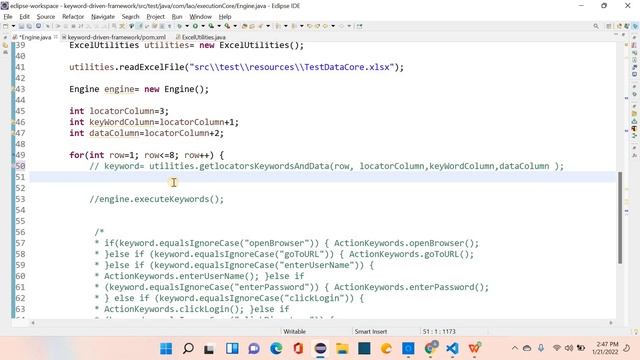Click the Eclipse IDE taskbar icon
The height and width of the screenshot is (360, 640).
[x=320, y=349]
